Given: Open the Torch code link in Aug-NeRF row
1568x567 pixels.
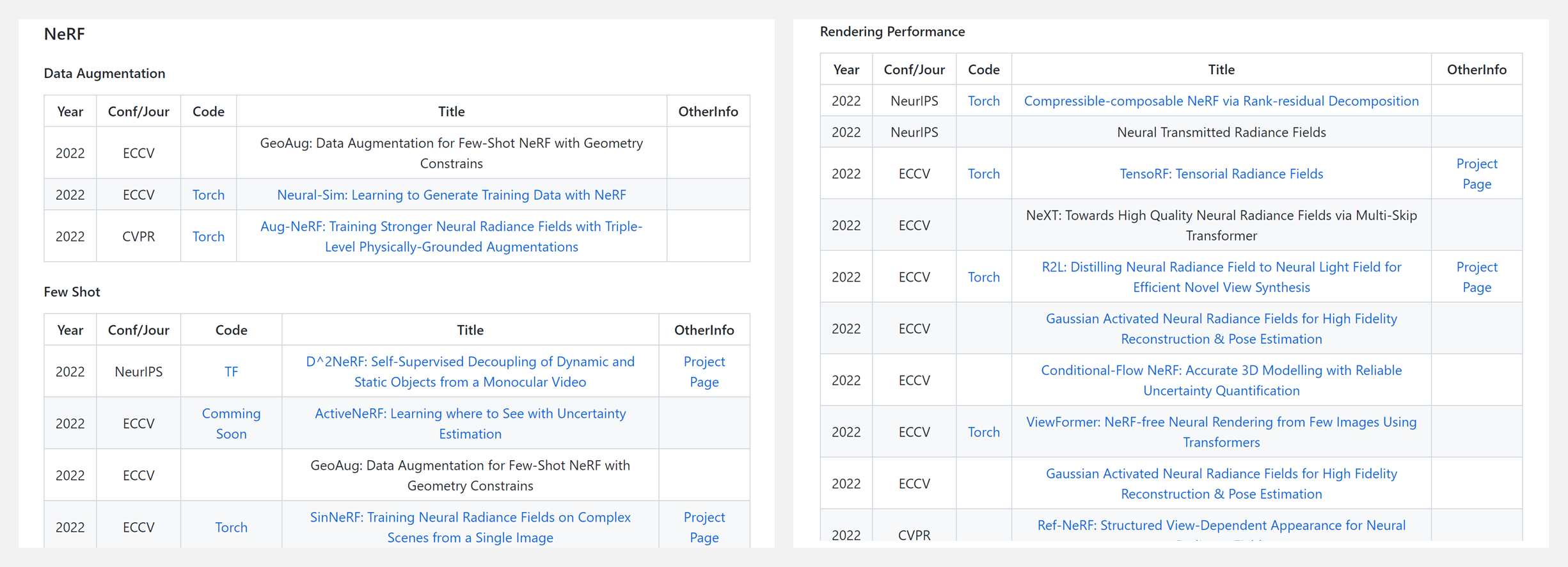Looking at the screenshot, I should (209, 236).
